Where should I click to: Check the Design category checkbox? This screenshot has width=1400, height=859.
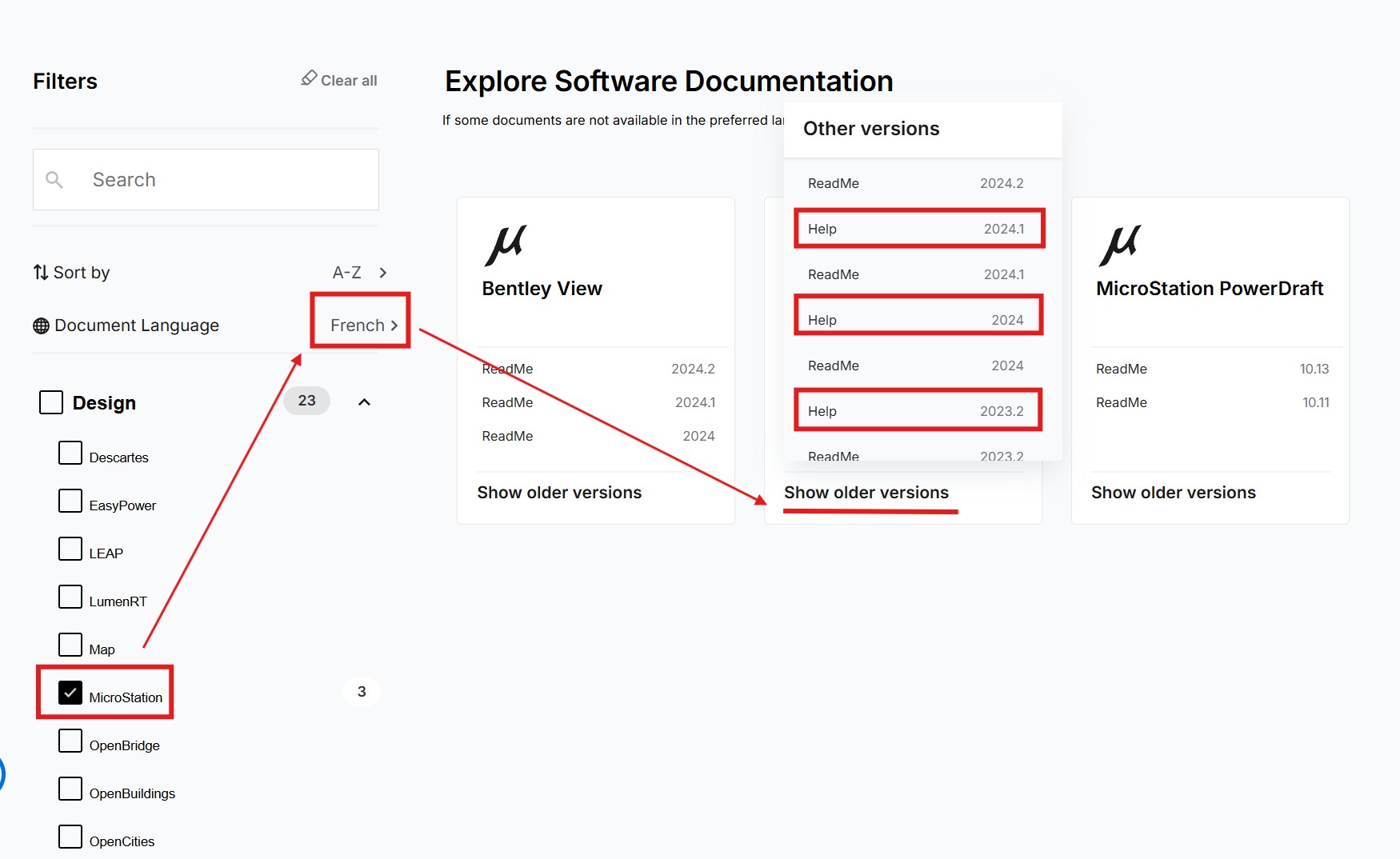51,402
